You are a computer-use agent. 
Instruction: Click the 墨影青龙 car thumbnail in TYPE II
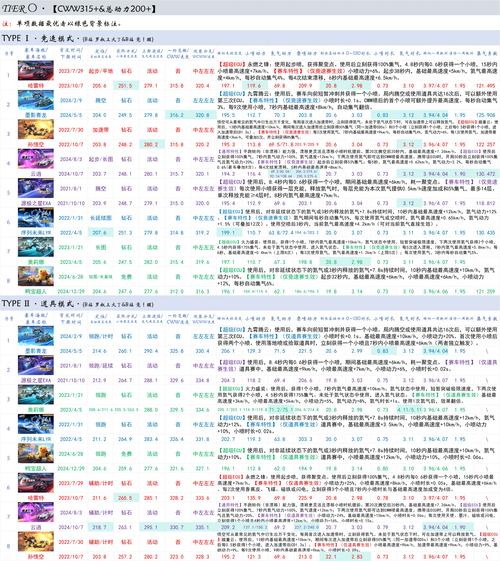(36, 336)
